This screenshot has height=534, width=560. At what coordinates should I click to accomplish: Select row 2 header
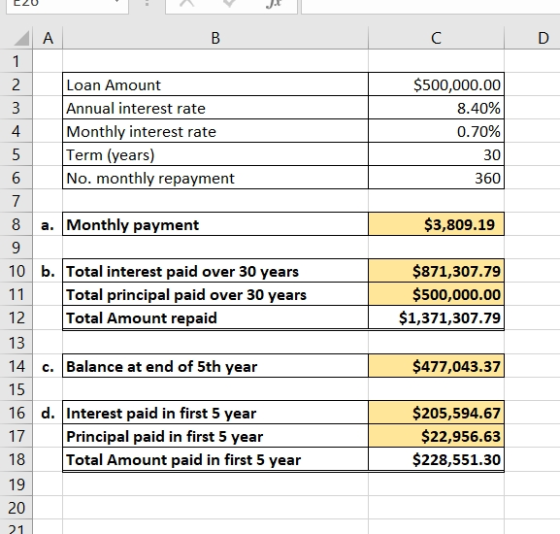[16, 85]
